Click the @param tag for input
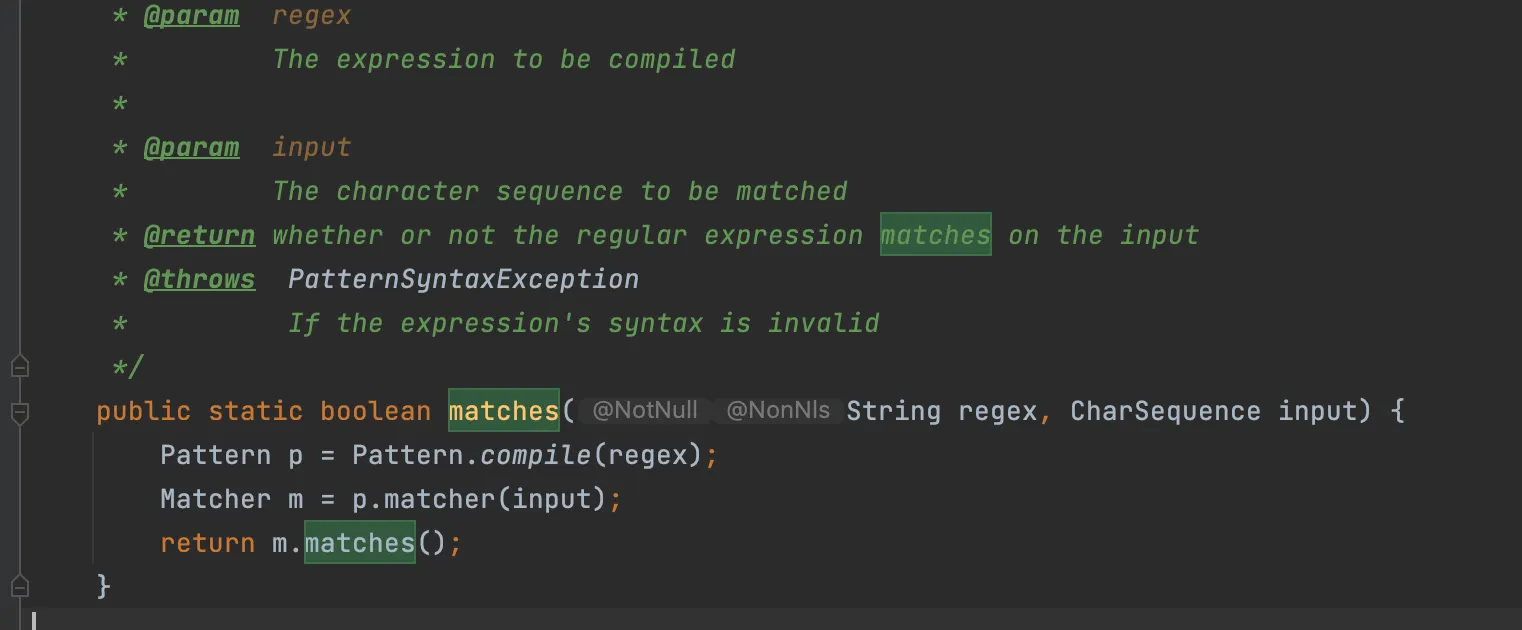 point(191,148)
